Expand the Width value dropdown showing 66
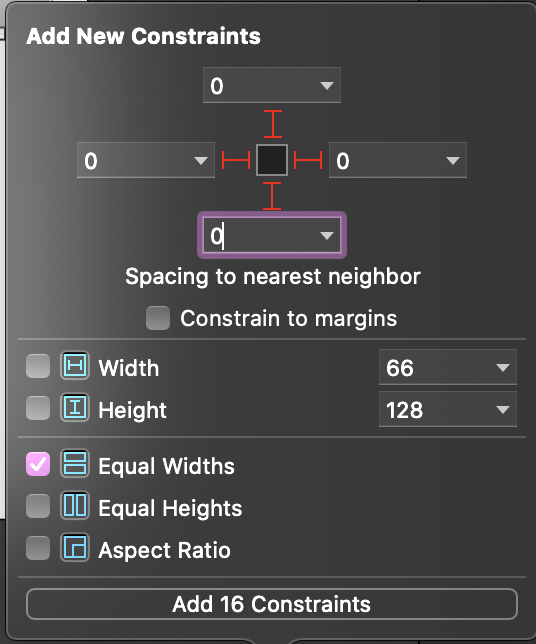The width and height of the screenshot is (536, 644). tap(503, 367)
